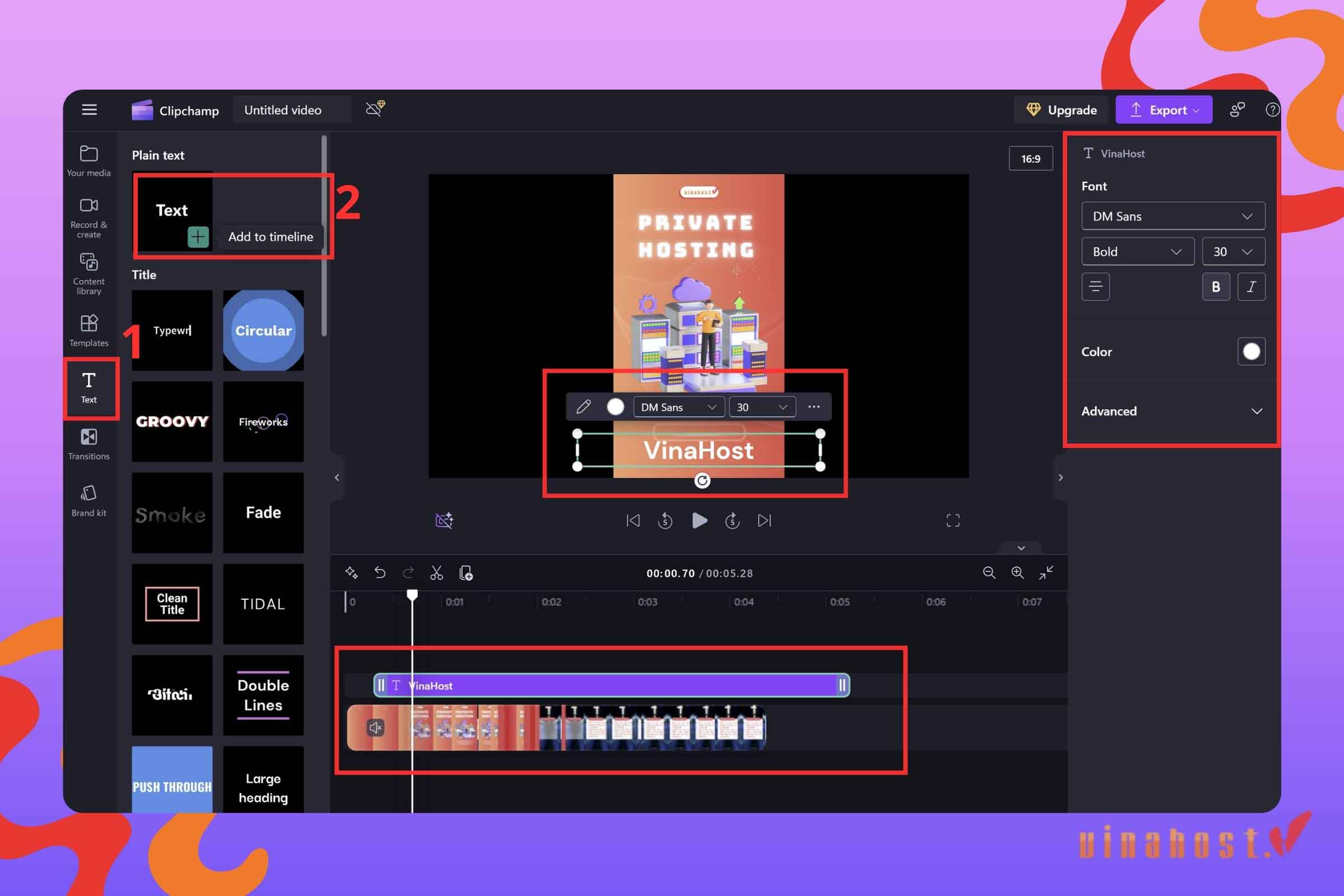Click the Upgrade button
The image size is (1344, 896).
1061,110
